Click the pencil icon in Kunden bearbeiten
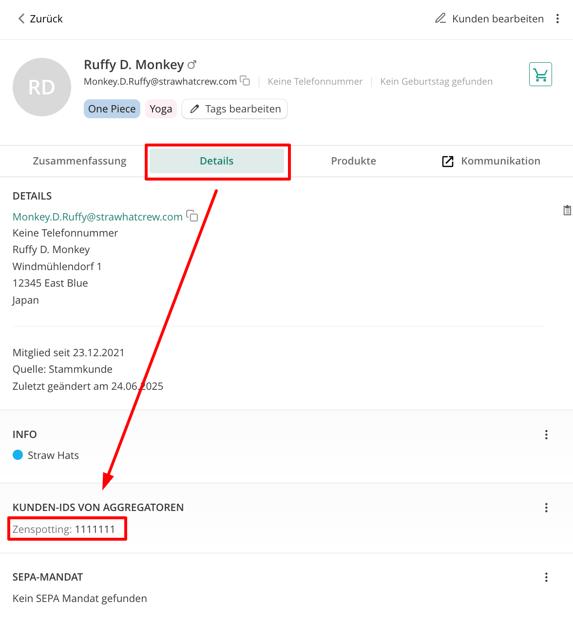Viewport: 573px width, 620px height. pos(440,18)
